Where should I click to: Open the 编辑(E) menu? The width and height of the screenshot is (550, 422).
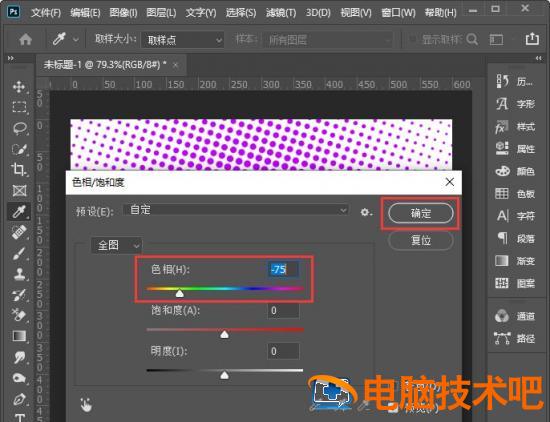85,13
